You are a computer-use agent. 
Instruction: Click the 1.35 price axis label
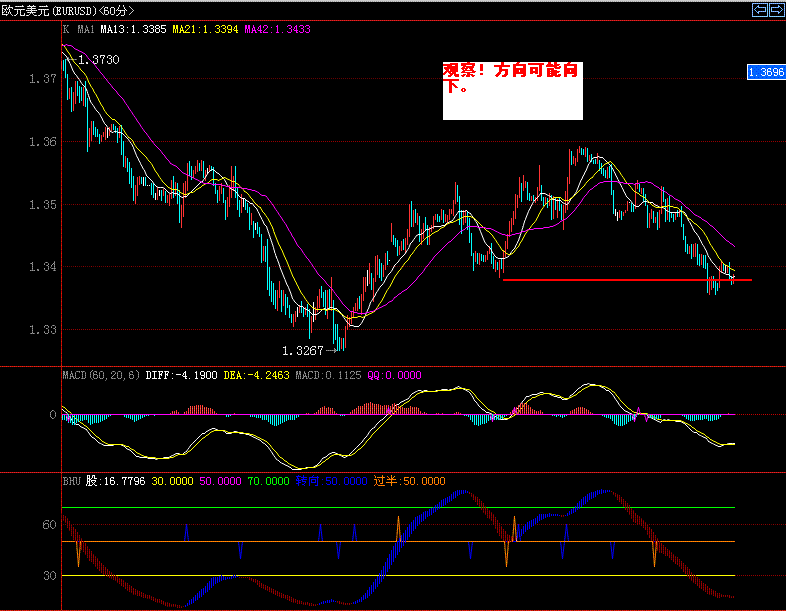point(43,205)
